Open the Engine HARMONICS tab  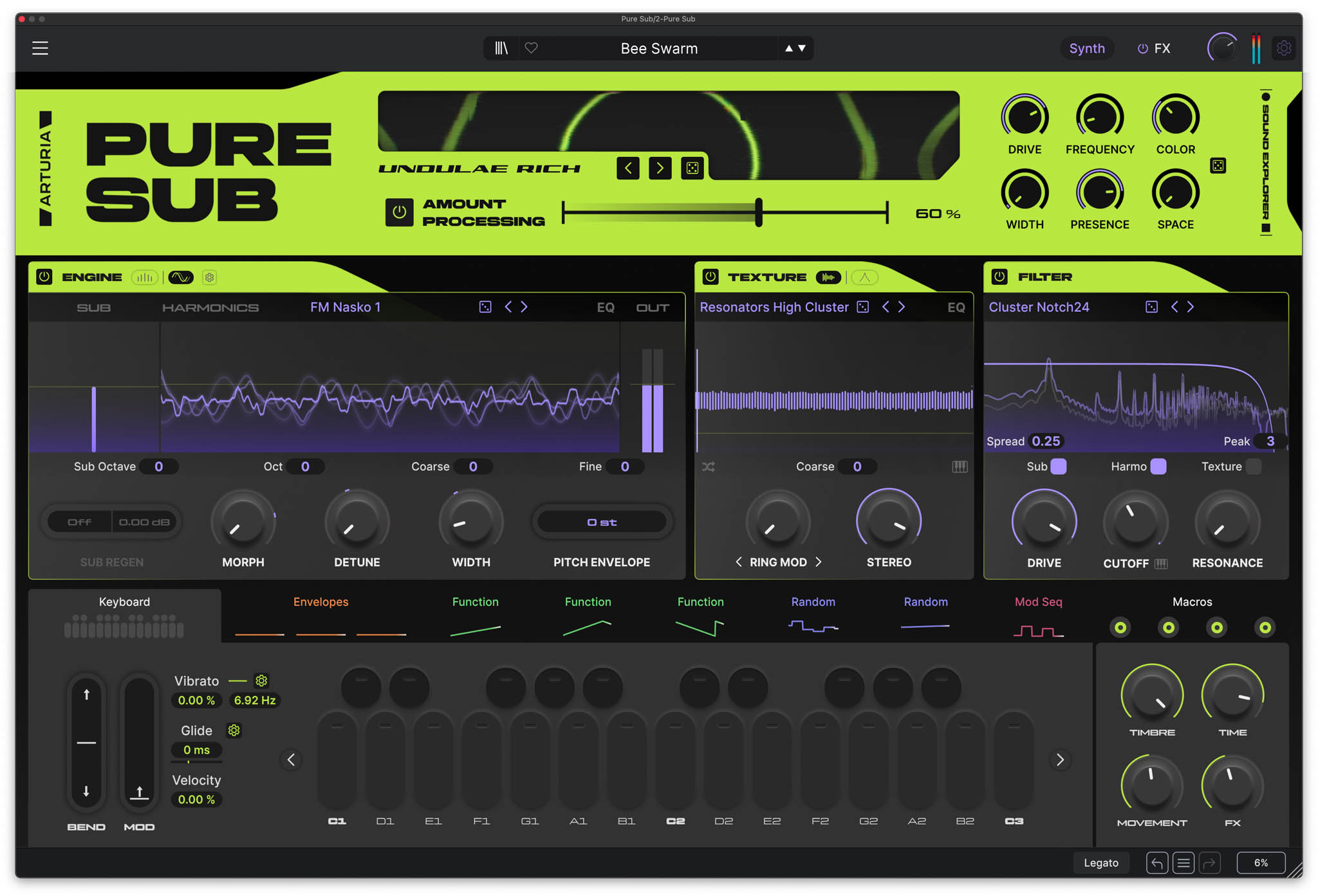pyautogui.click(x=210, y=307)
